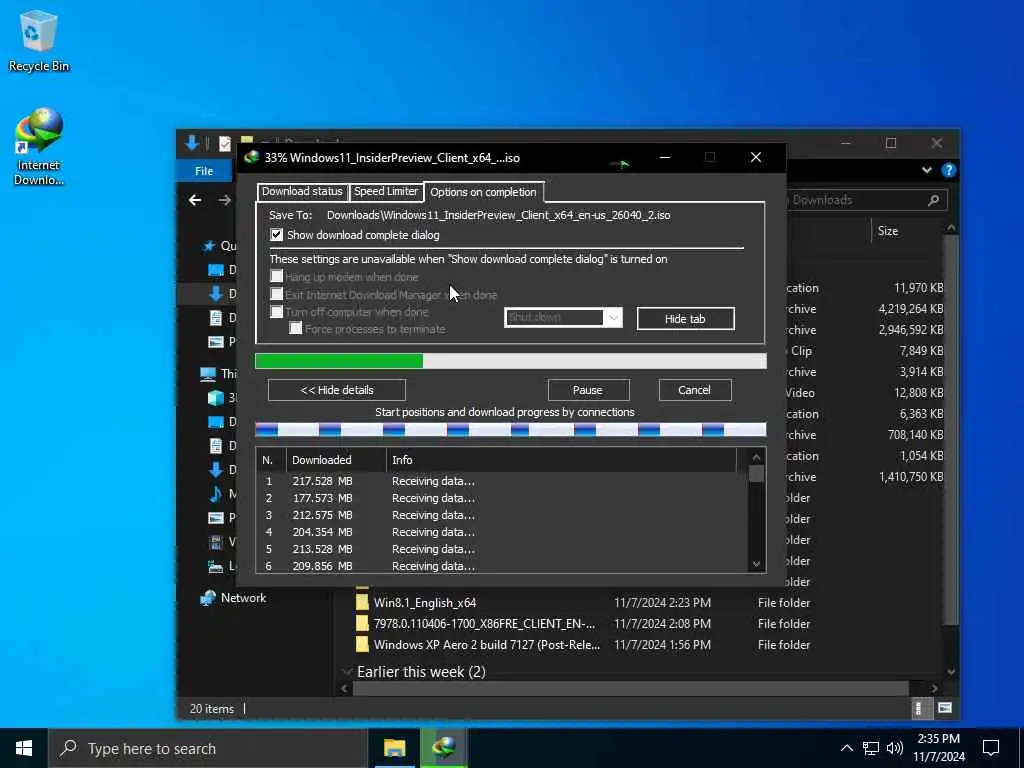The width and height of the screenshot is (1024, 768).
Task: Toggle Exit Internet Download Manager when done
Action: pos(277,294)
